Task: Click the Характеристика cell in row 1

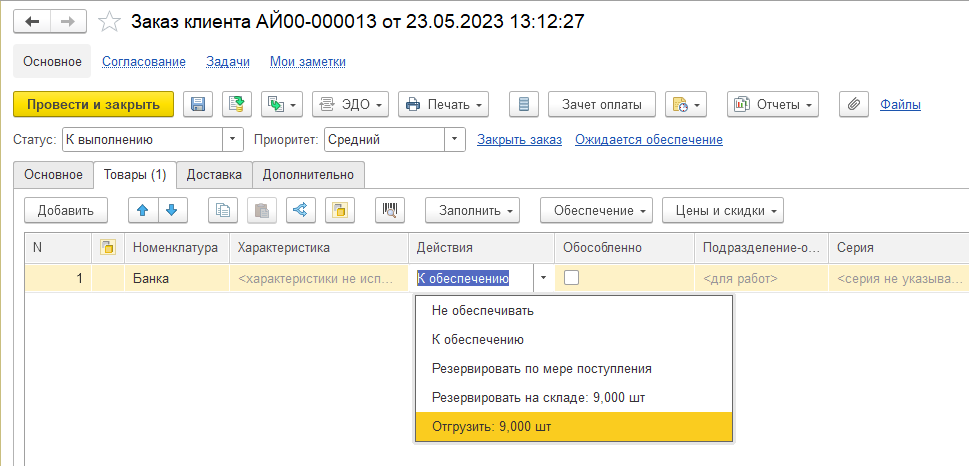Action: [x=319, y=279]
